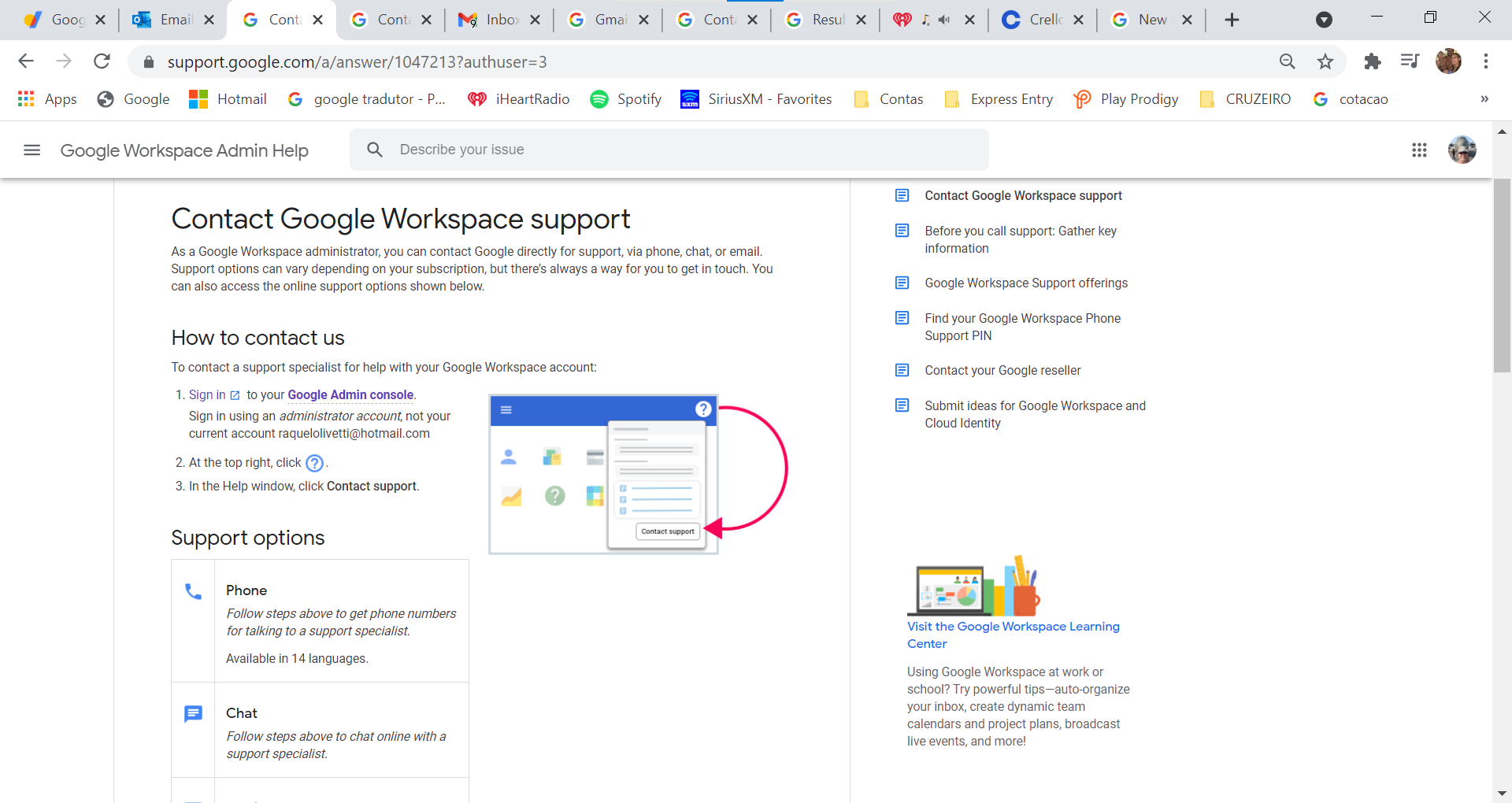Open Google account avatar on help page
The image size is (1512, 803).
coord(1462,150)
